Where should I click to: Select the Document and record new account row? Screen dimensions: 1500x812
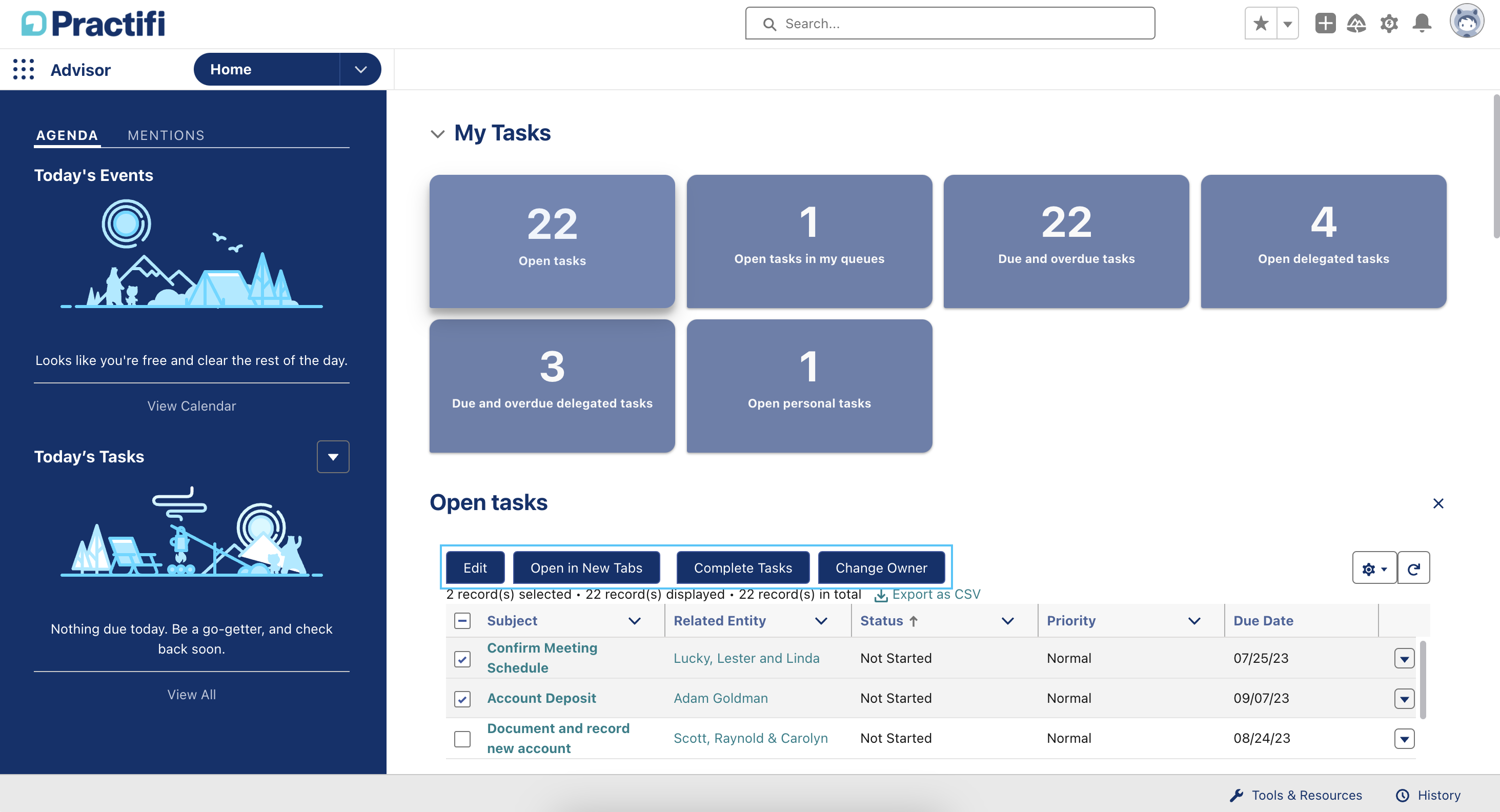(462, 738)
